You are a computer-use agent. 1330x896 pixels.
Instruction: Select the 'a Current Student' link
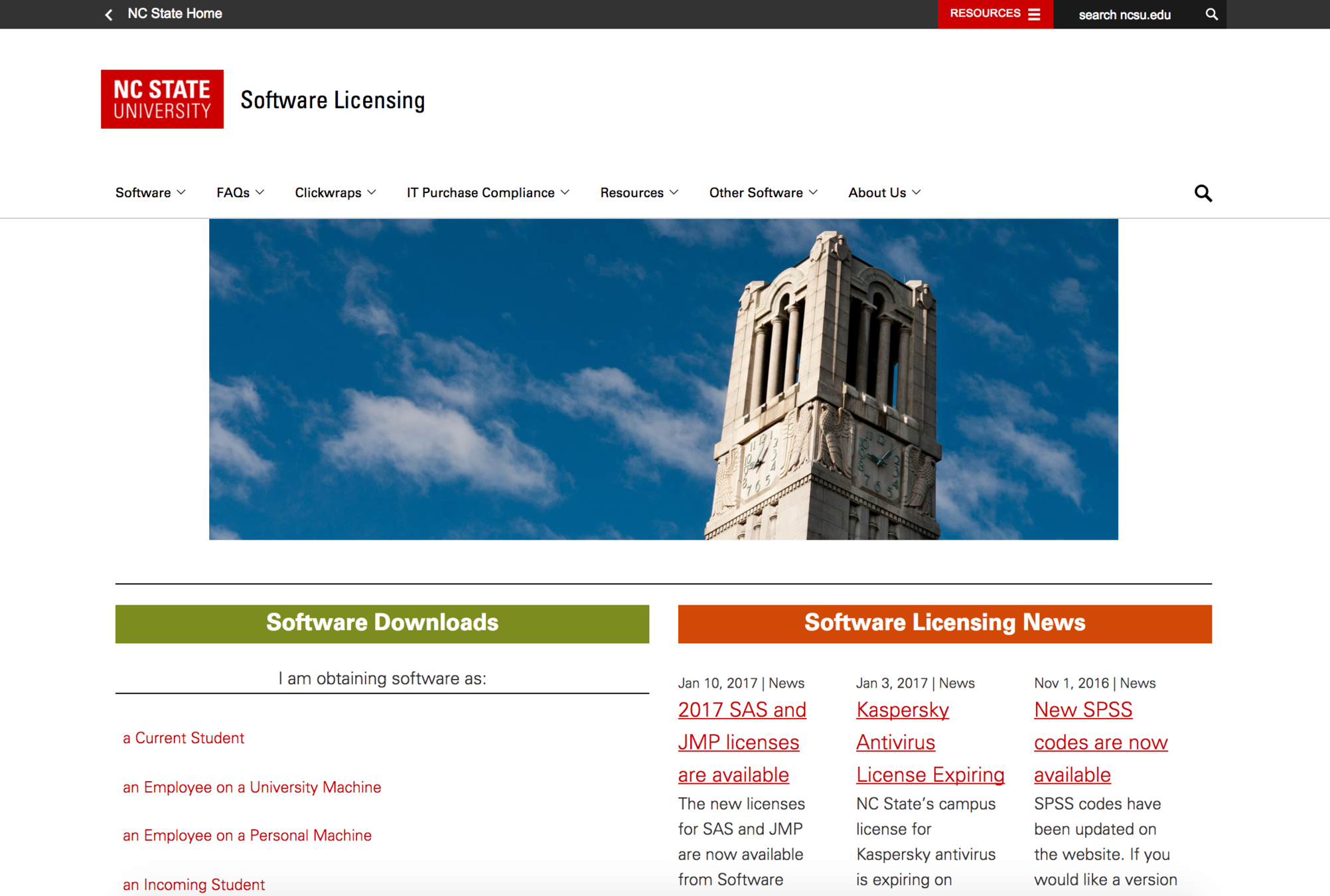183,738
